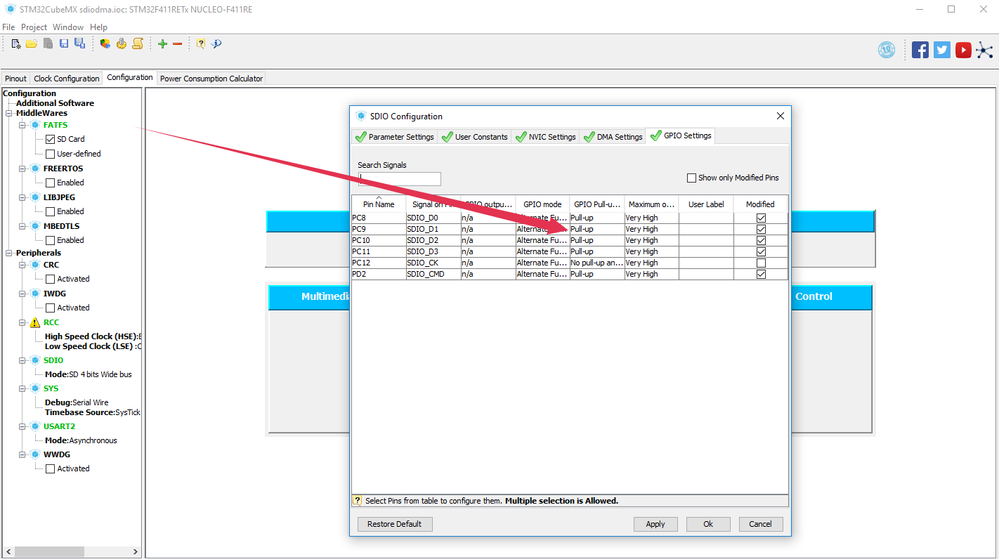
Task: Close the SDIO Configuration dialog
Action: pos(780,116)
